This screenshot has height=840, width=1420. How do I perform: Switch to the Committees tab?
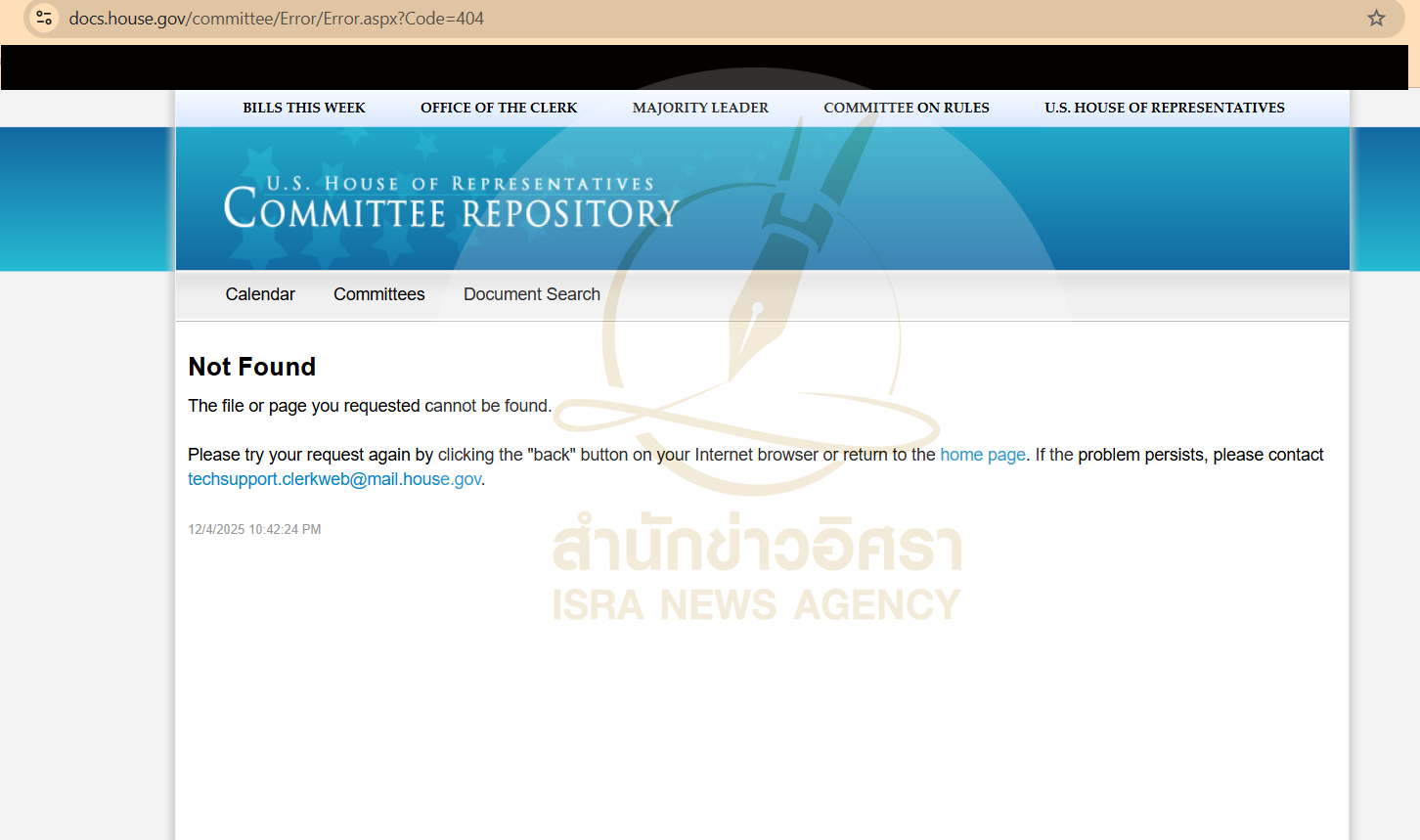coord(378,294)
